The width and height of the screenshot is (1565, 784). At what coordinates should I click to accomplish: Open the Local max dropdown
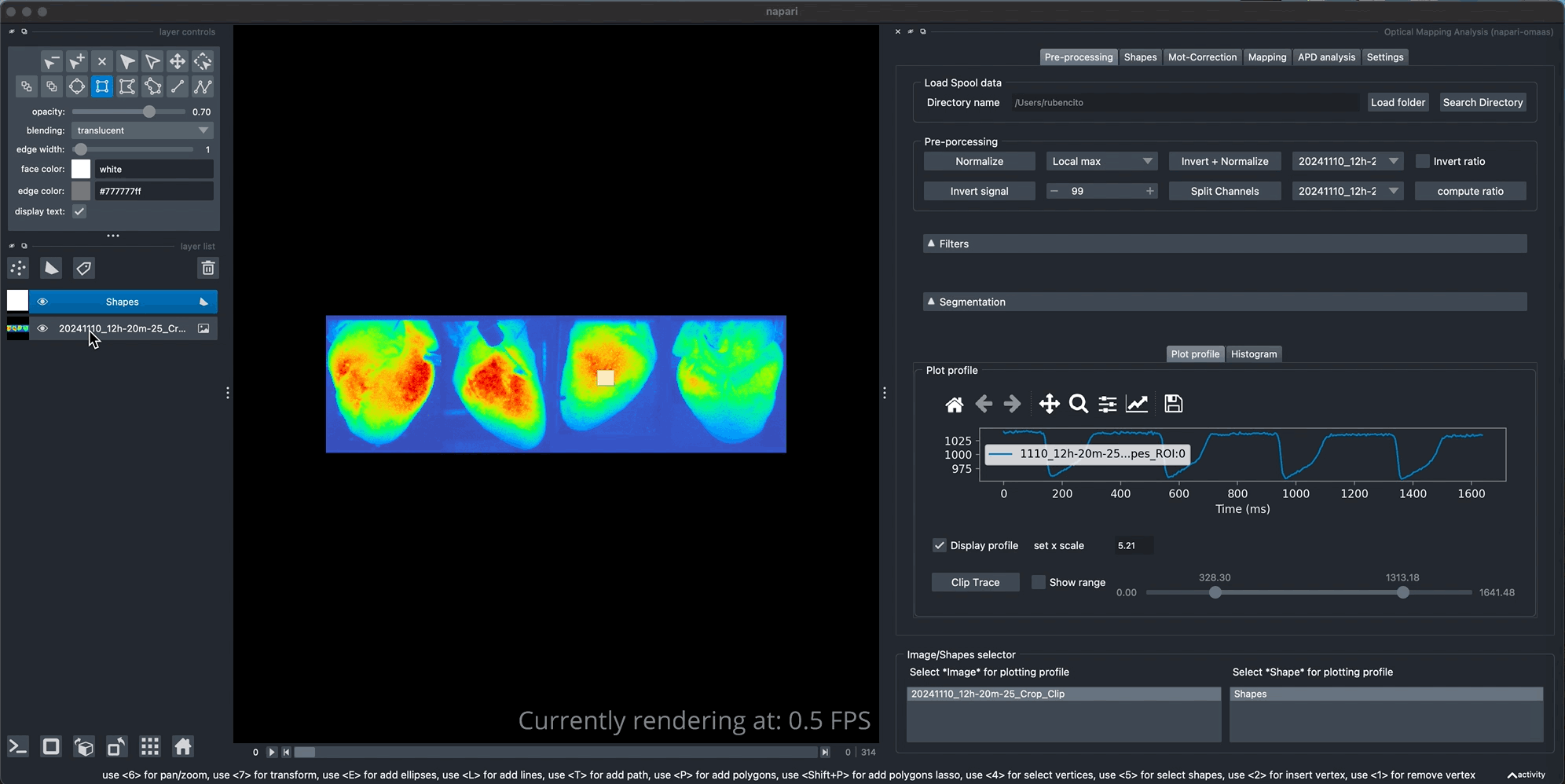coord(1102,161)
